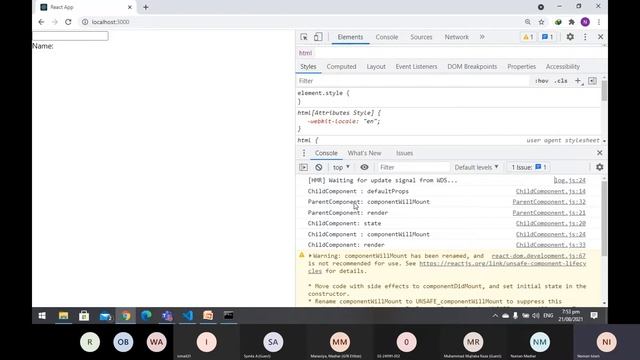This screenshot has width=640, height=360.
Task: Click the localhost:3000 address bar
Action: 111,22
